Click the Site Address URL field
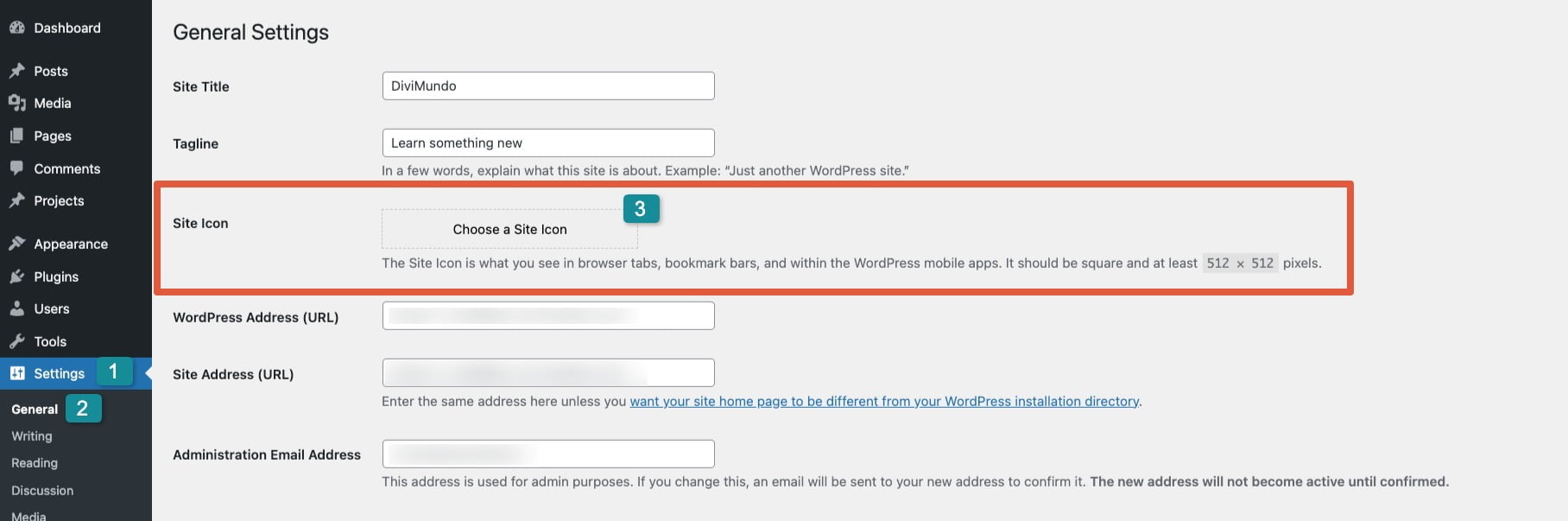 (x=548, y=372)
